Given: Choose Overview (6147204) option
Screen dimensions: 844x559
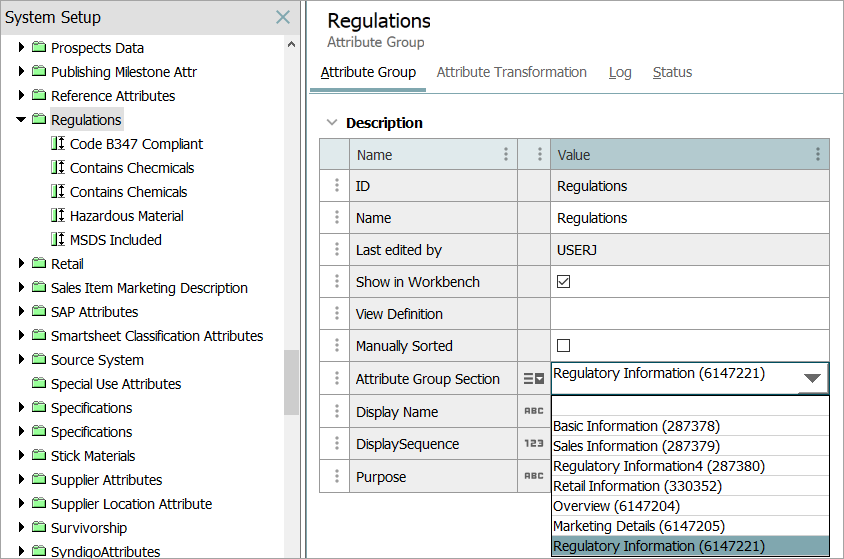Looking at the screenshot, I should [x=691, y=506].
